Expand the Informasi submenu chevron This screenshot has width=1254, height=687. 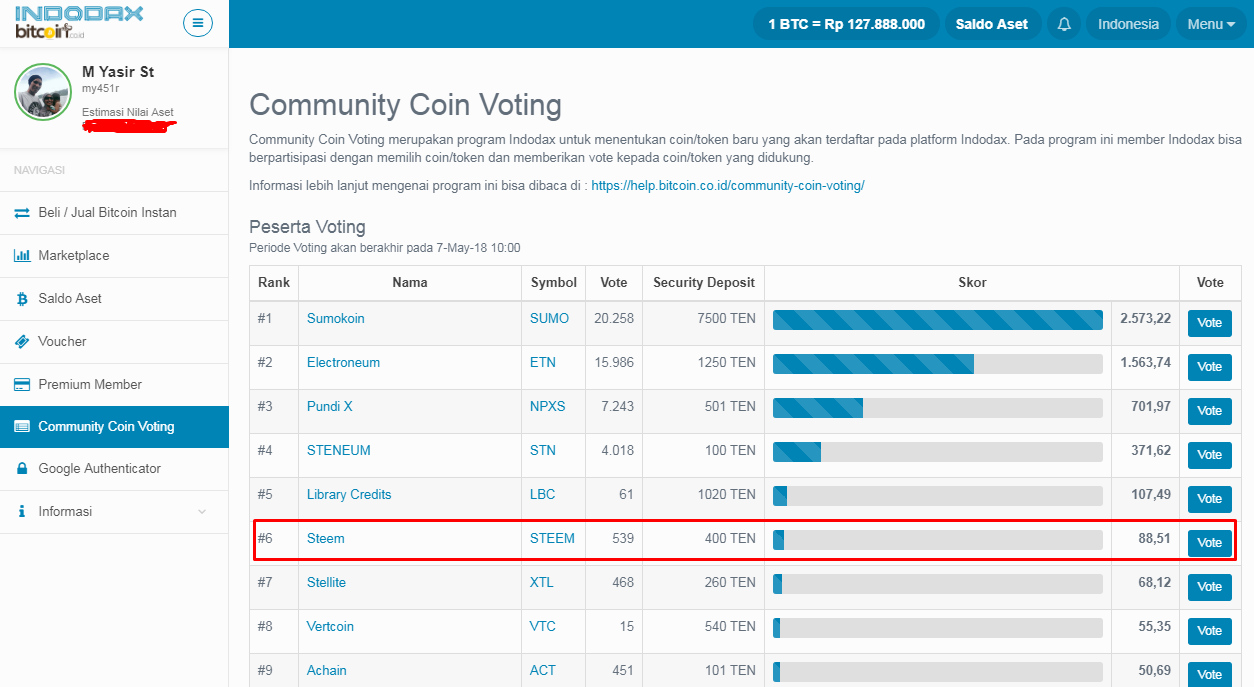(202, 512)
